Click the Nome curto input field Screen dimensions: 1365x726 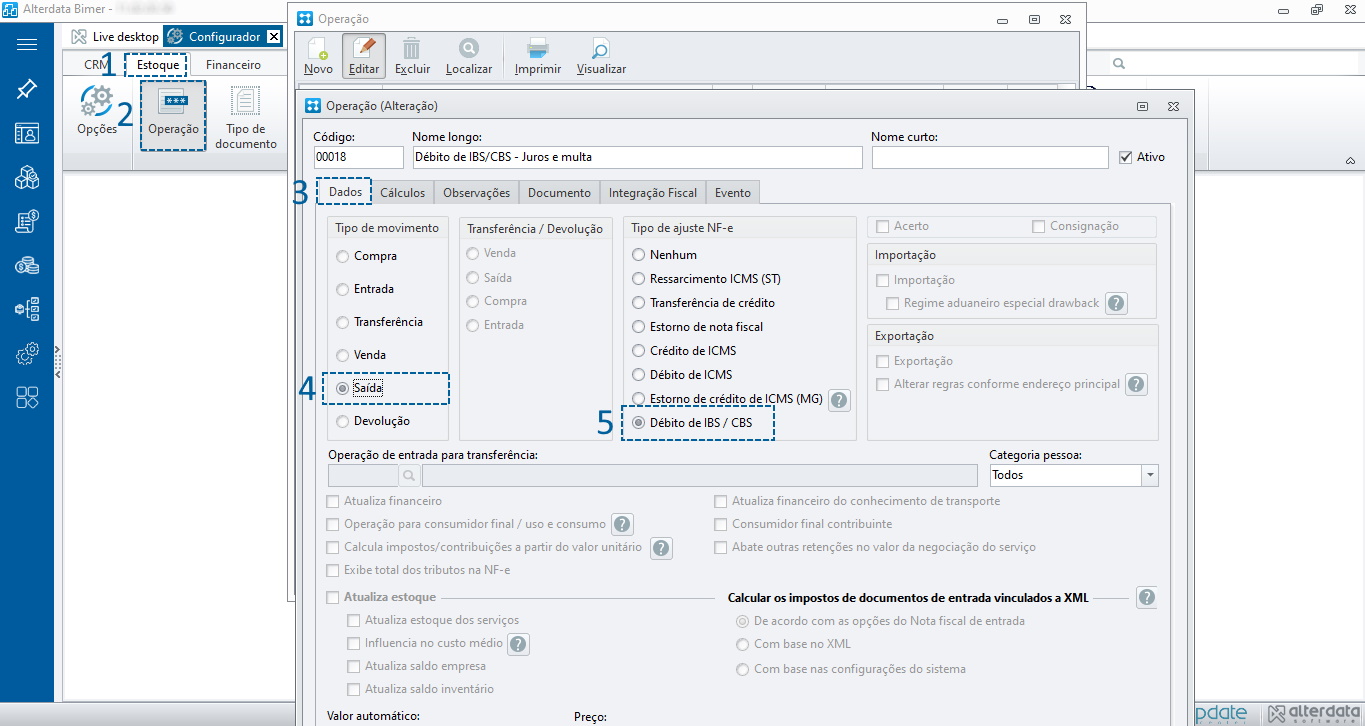(989, 158)
